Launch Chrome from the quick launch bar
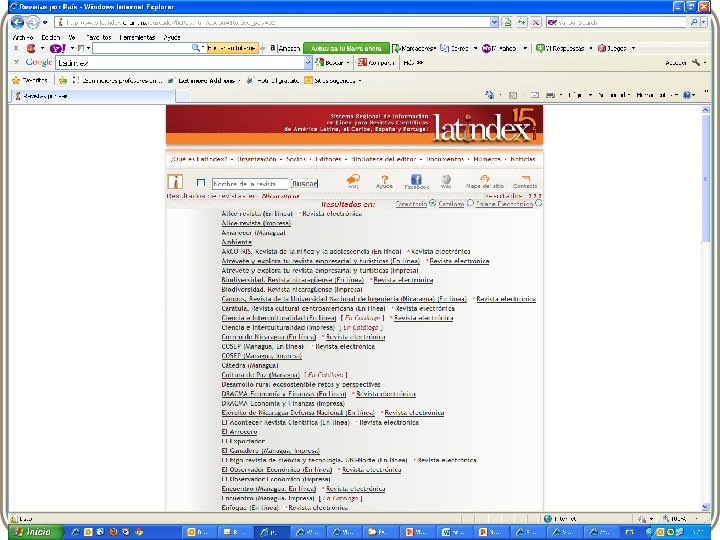This screenshot has width=720, height=540. point(139,532)
